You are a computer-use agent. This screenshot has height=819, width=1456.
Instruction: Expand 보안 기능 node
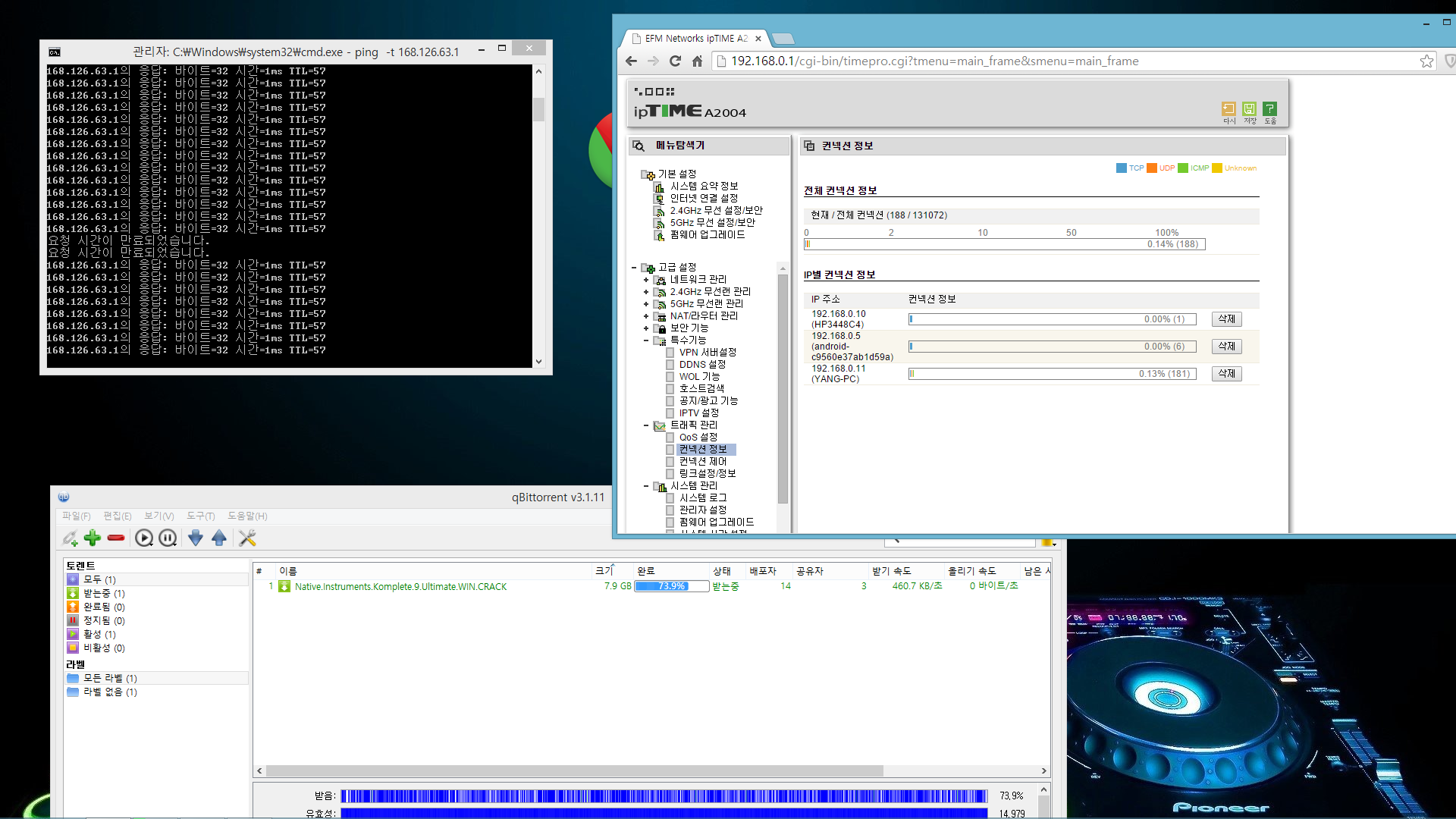pos(646,328)
